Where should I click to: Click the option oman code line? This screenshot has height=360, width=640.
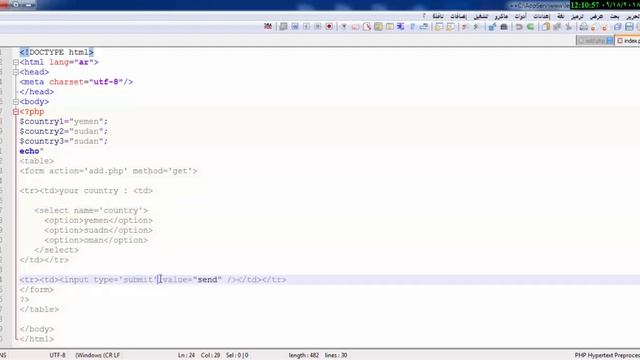96,240
